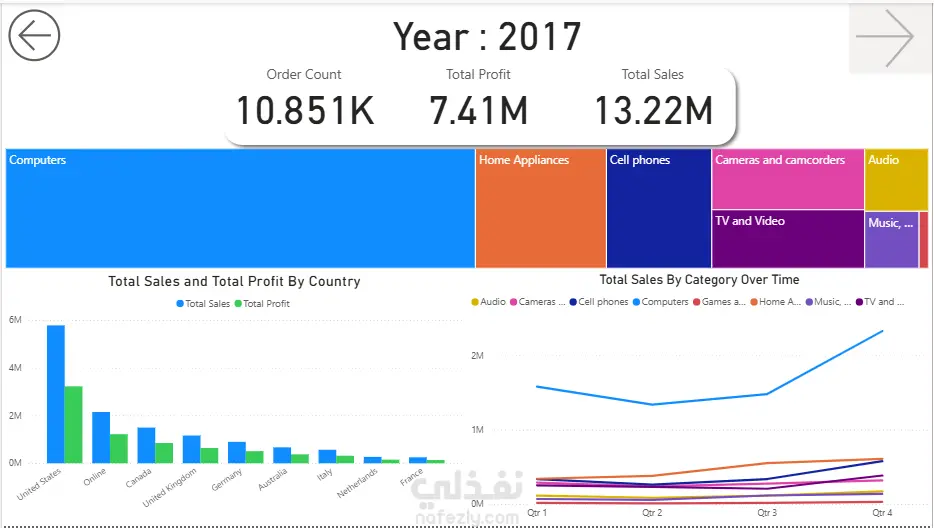Click the Total Sales value 13.22M

point(653,111)
